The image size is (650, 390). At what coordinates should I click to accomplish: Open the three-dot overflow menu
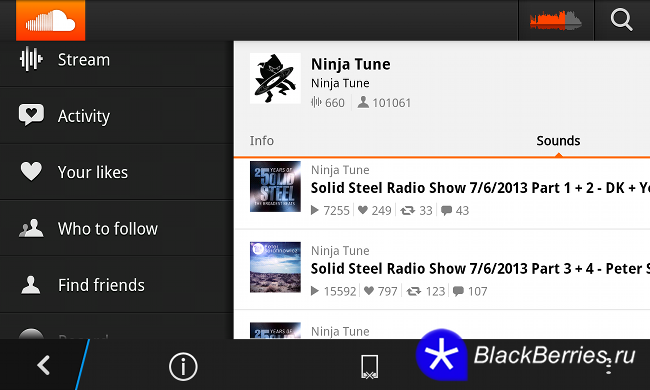pyautogui.click(x=608, y=366)
